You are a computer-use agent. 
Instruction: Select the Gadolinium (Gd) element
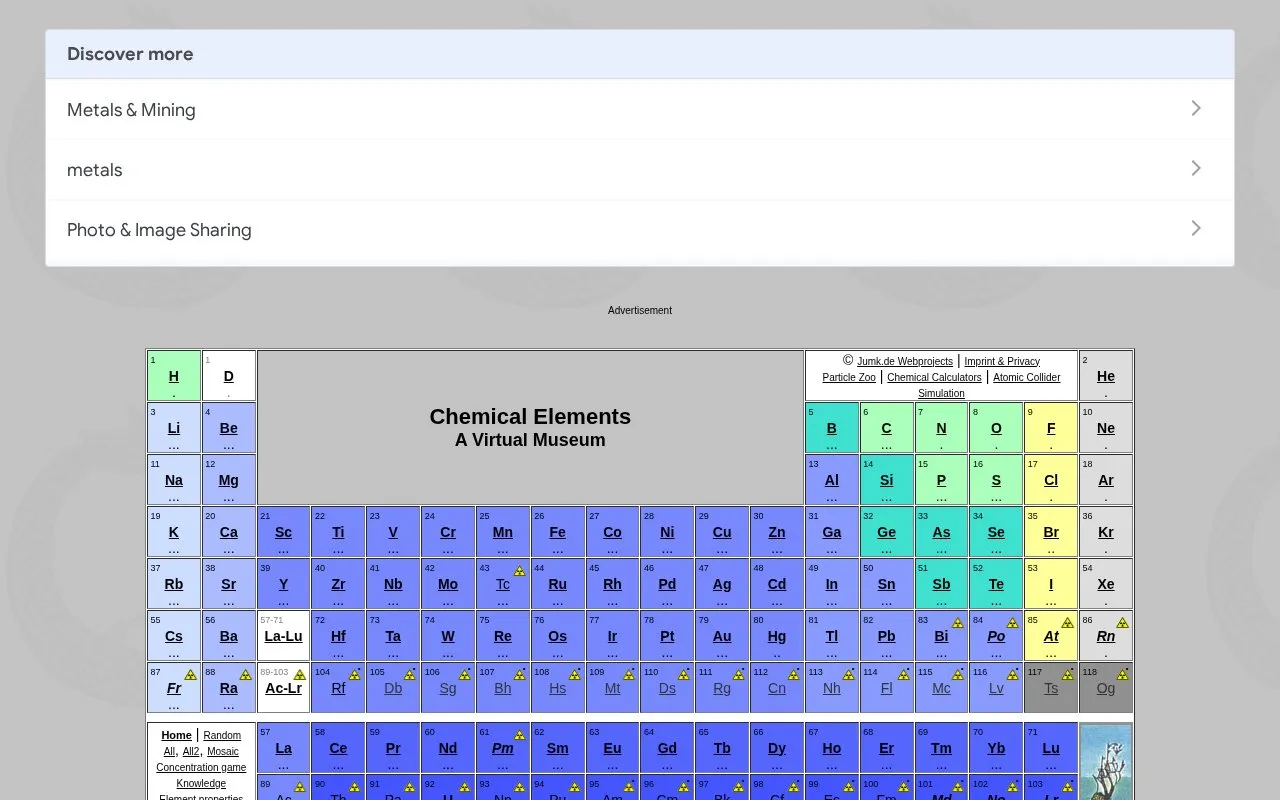(667, 748)
